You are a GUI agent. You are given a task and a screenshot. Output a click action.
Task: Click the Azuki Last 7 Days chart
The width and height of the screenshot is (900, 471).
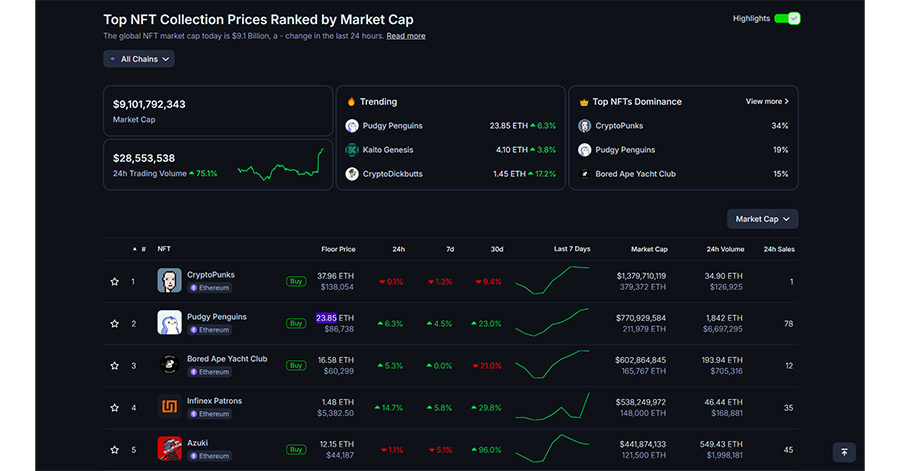(x=552, y=448)
